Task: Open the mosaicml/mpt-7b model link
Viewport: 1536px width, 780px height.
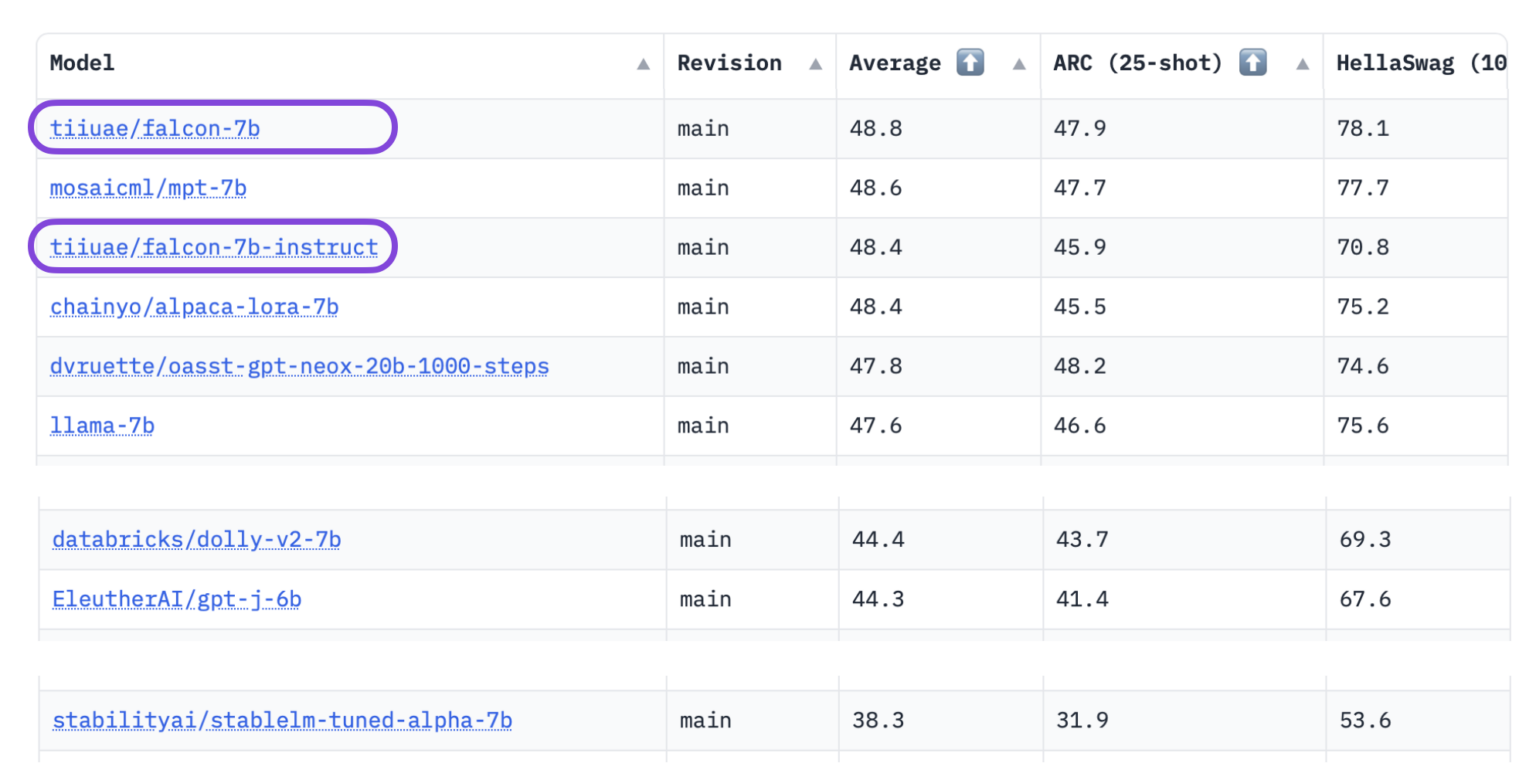Action: click(x=148, y=188)
